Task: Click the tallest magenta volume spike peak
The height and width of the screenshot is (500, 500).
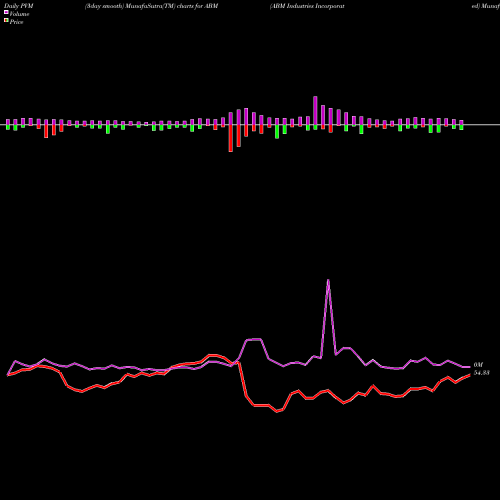Action: 328,280
